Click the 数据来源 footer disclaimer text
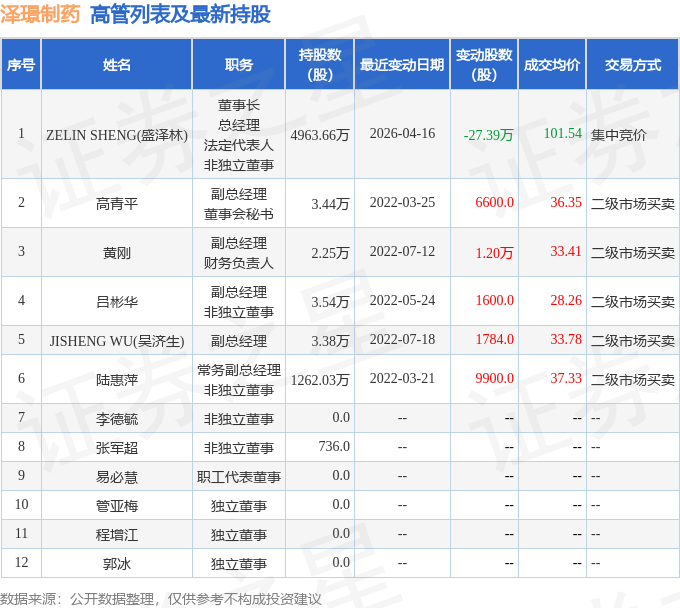This screenshot has height=608, width=680. [160, 600]
